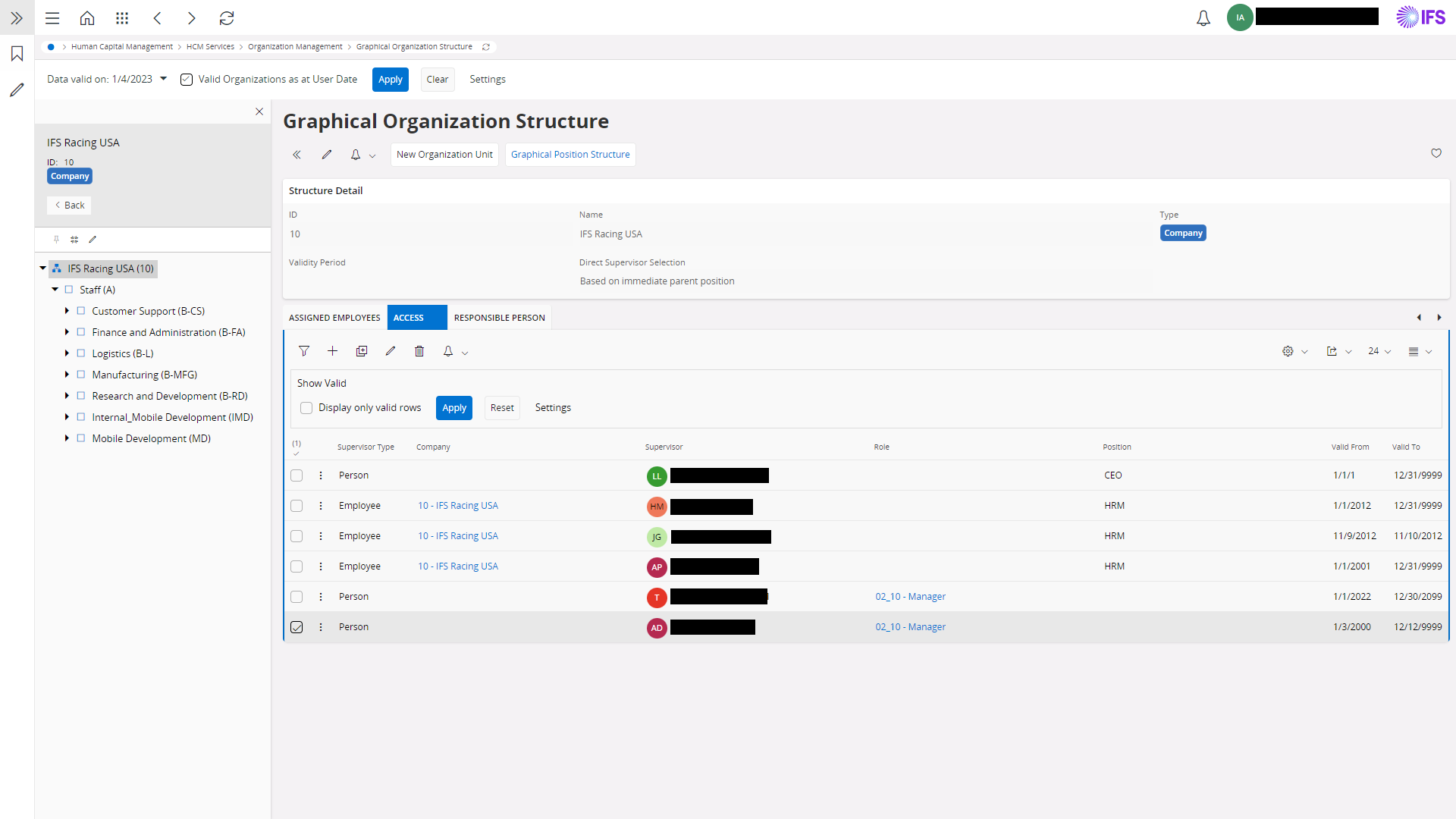1456x819 pixels.
Task: Collapse panel with double-left chevron icon
Action: point(297,155)
